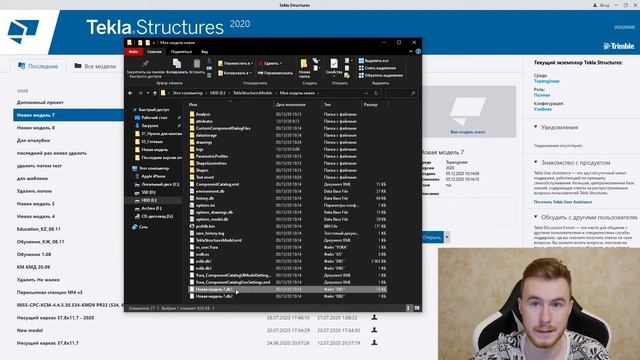This screenshot has width=640, height=360.
Task: Open the Последние tab in Tekla
Action: click(38, 66)
